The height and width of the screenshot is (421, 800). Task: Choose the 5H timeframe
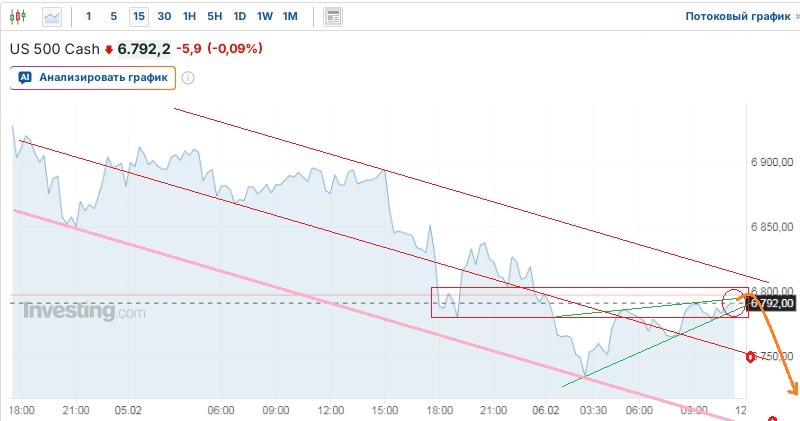click(x=215, y=17)
